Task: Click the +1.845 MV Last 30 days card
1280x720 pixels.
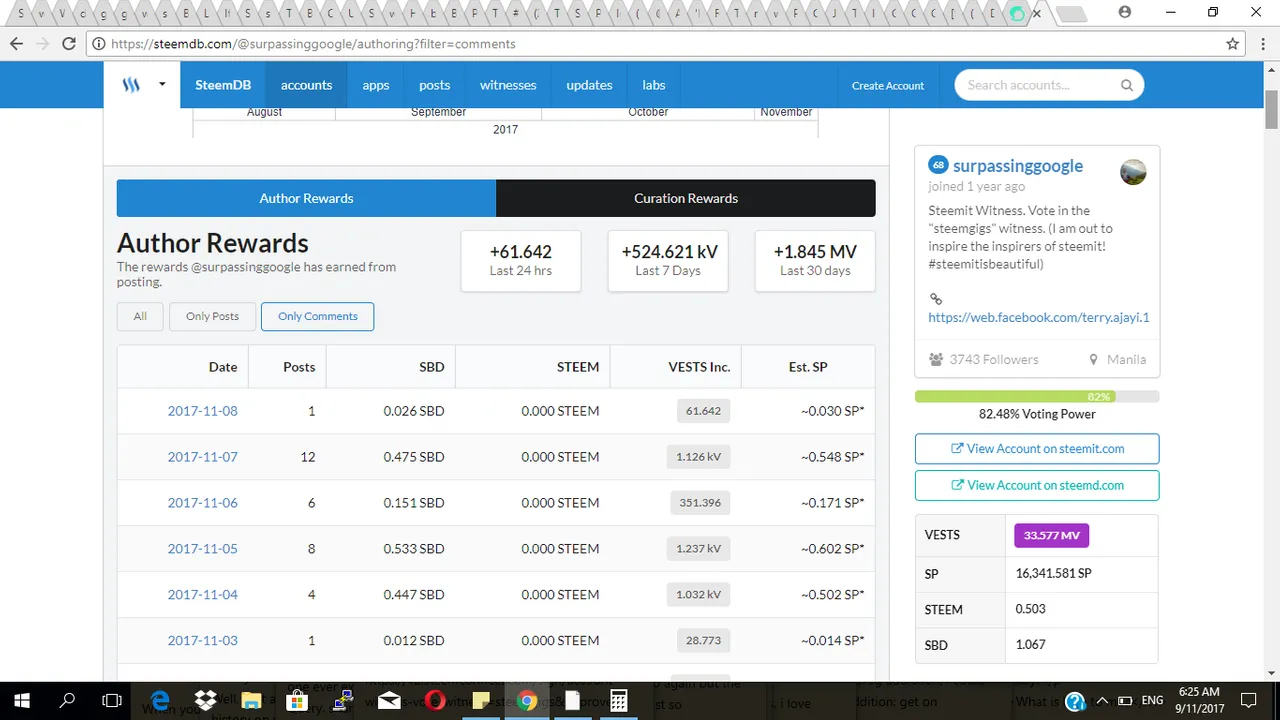Action: [815, 260]
